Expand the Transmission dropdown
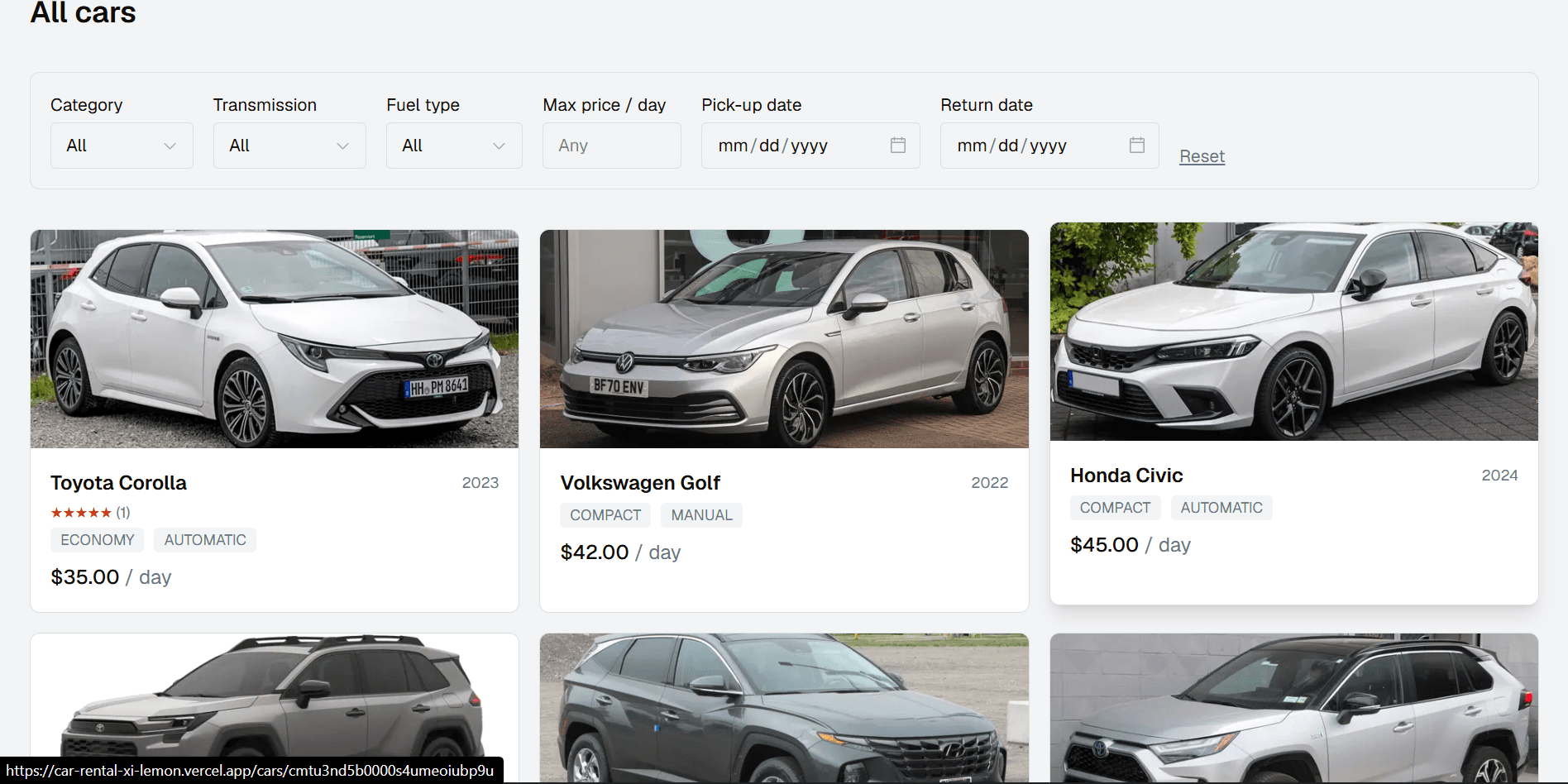Screen dimensions: 1568x784 289,146
